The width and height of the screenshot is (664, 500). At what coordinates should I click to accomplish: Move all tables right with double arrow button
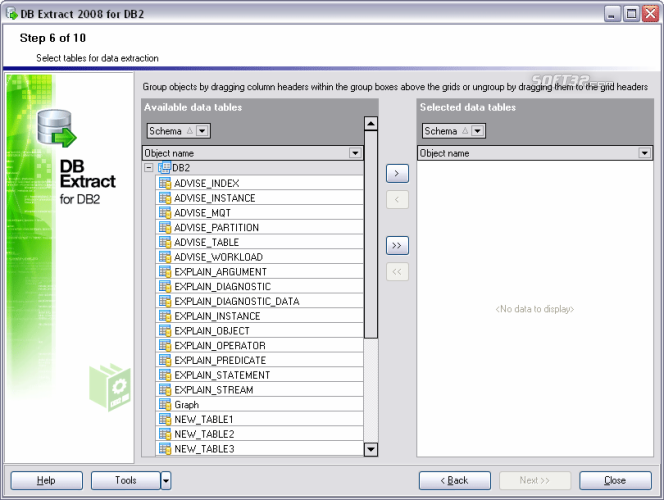click(x=397, y=246)
